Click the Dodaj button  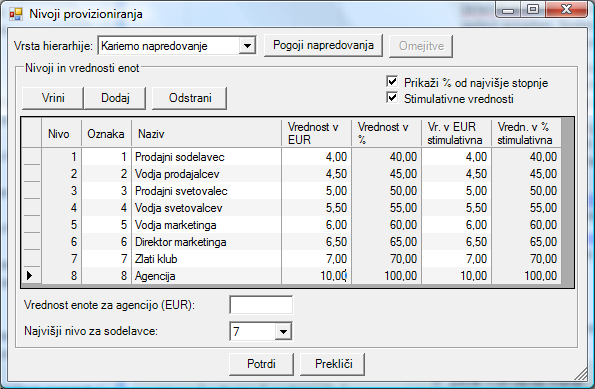tap(115, 98)
